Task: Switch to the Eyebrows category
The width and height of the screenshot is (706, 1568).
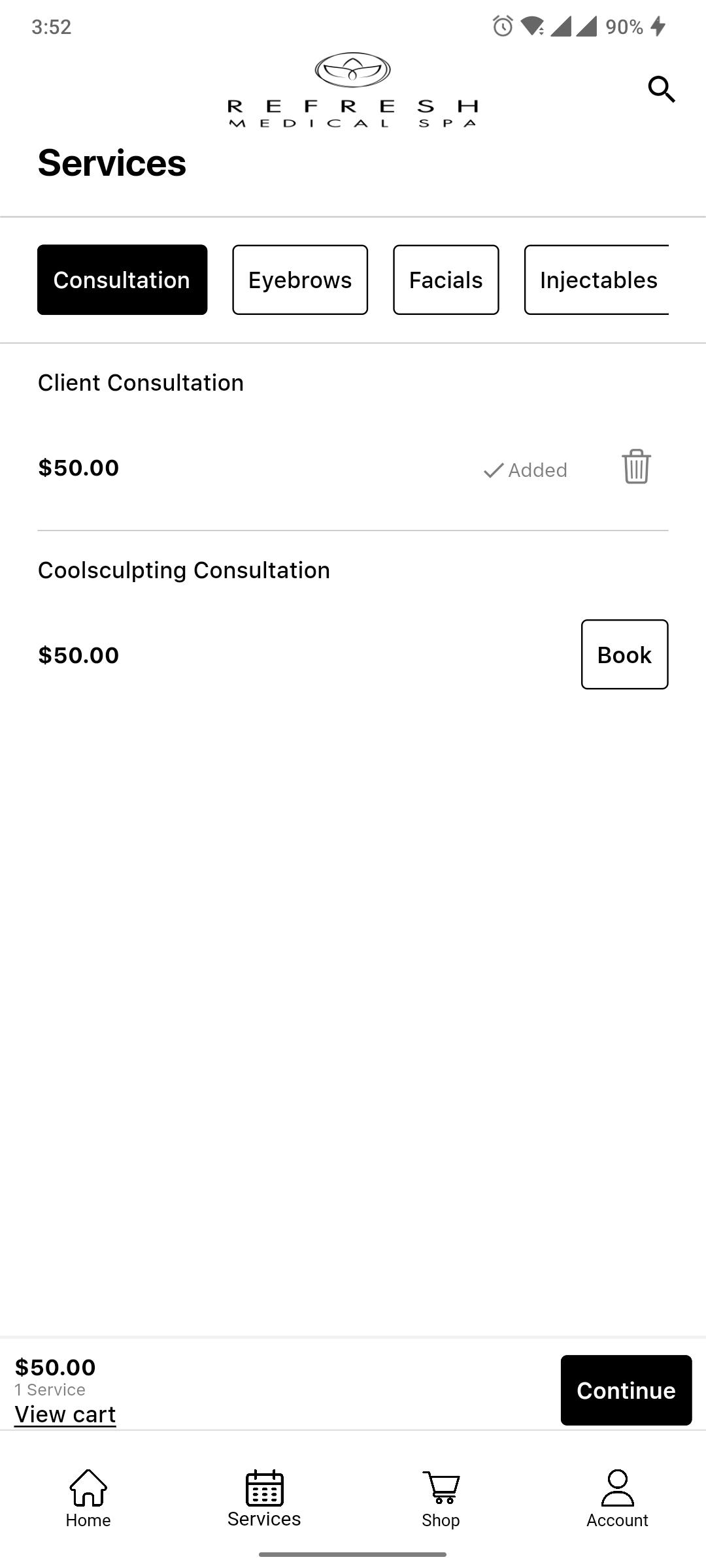Action: click(300, 280)
